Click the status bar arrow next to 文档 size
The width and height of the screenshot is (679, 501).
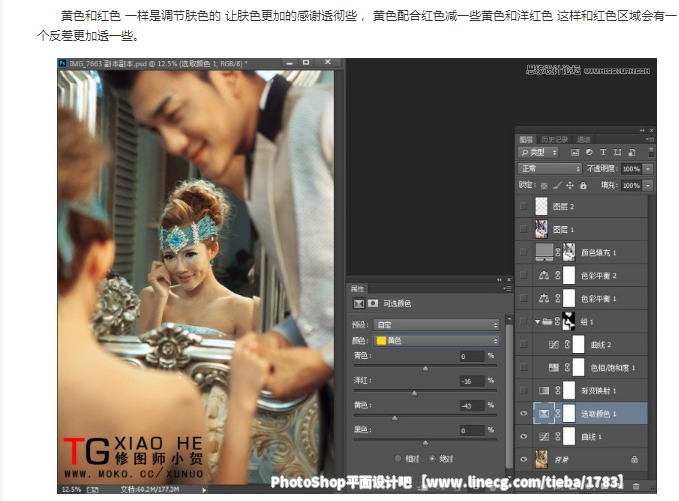click(204, 490)
